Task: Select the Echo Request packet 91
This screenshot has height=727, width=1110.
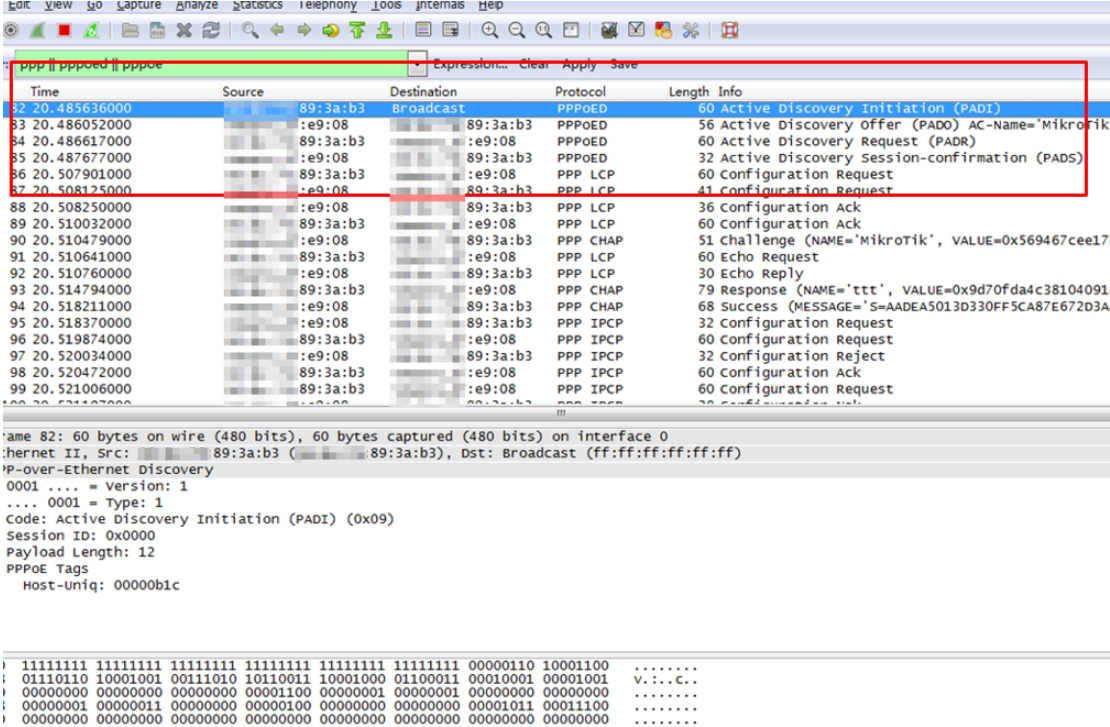Action: (556, 257)
